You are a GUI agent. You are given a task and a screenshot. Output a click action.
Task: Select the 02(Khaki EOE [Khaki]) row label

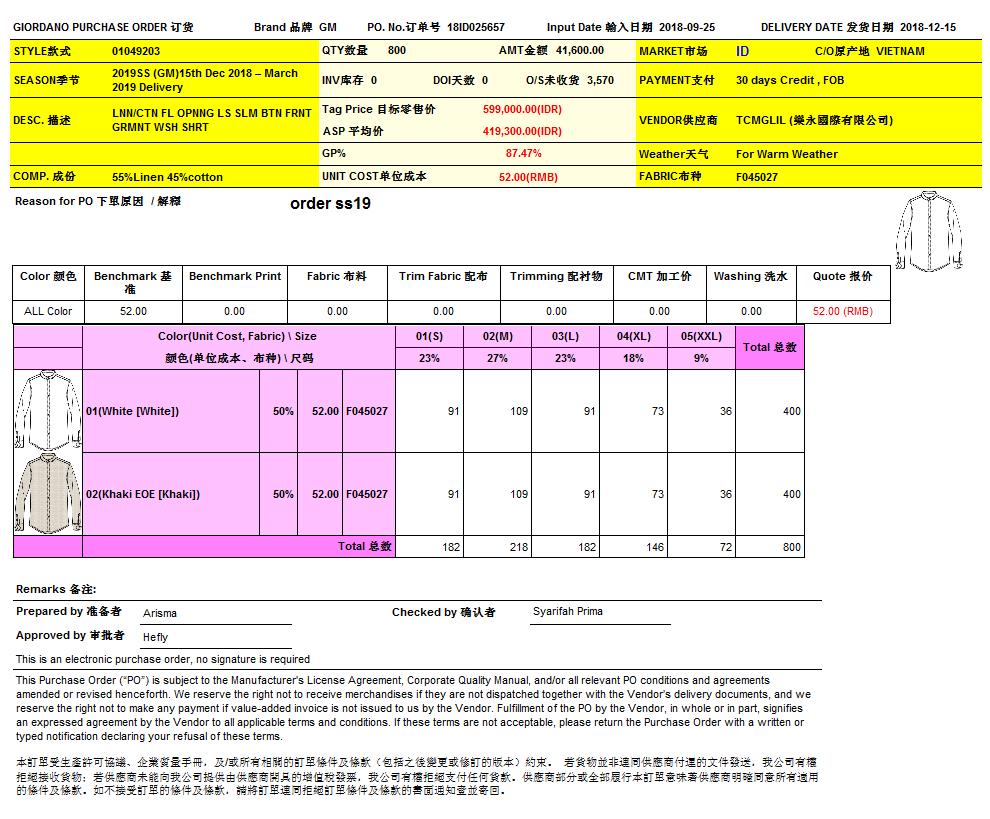(x=143, y=494)
